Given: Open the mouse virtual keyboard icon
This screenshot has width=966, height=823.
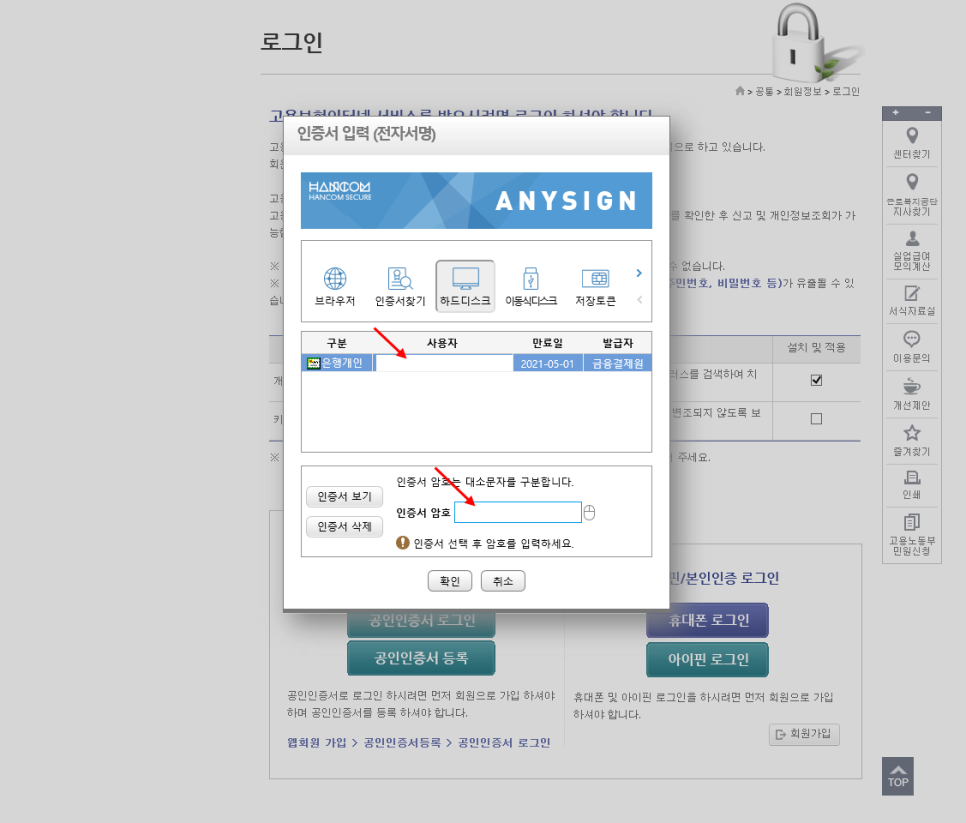Looking at the screenshot, I should point(589,513).
